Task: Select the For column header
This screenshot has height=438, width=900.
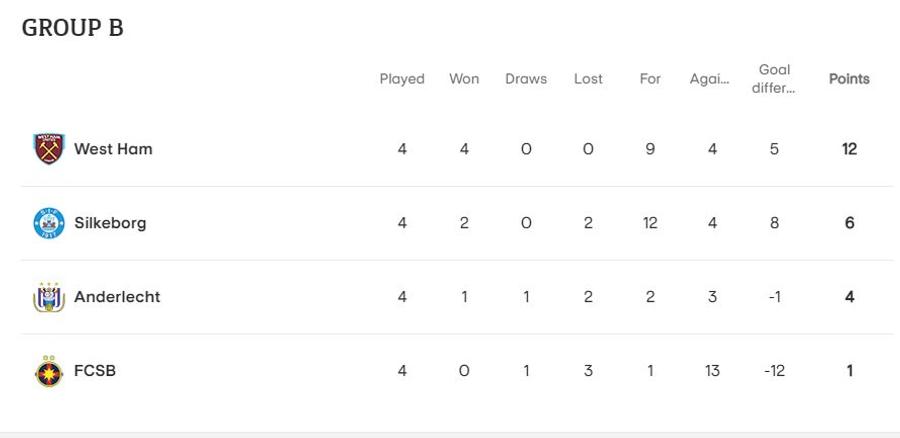Action: click(650, 79)
